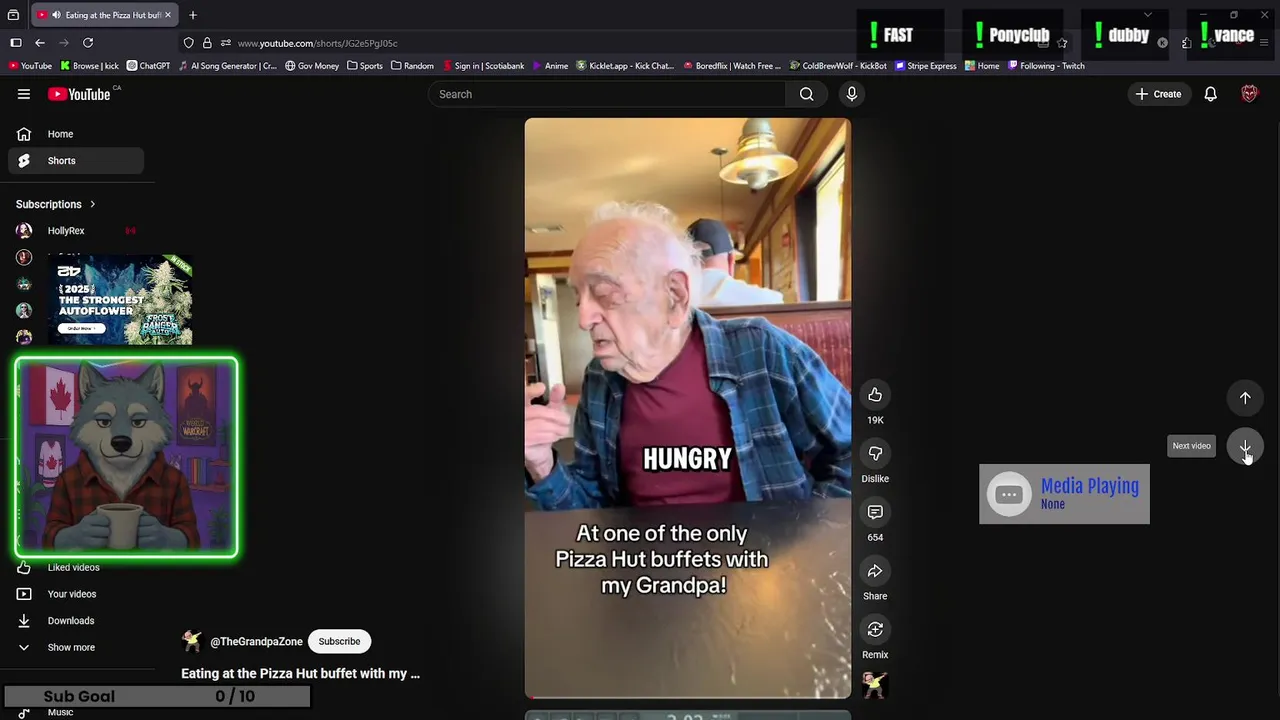Go to the next video arrow
The height and width of the screenshot is (720, 1280).
[x=1245, y=446]
